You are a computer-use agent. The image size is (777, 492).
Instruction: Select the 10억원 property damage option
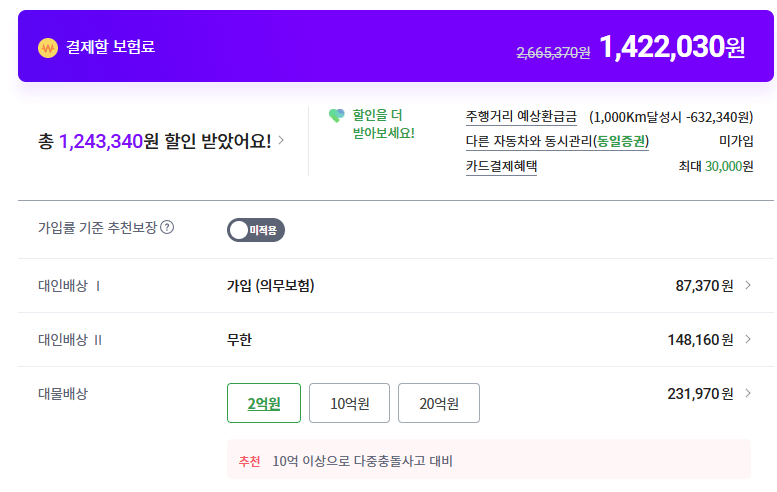click(x=349, y=403)
